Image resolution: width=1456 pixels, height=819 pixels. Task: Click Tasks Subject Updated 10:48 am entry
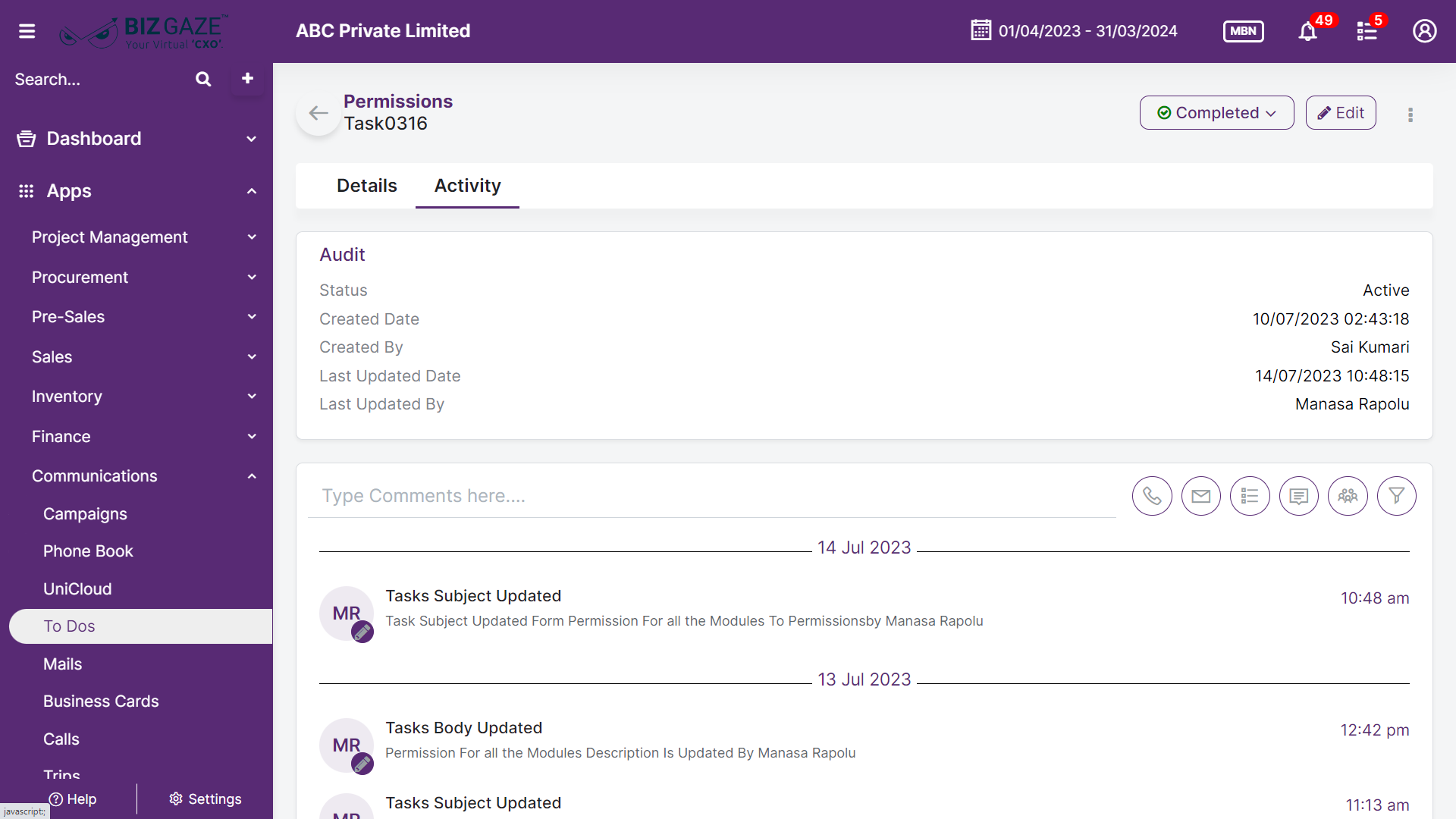coord(473,596)
